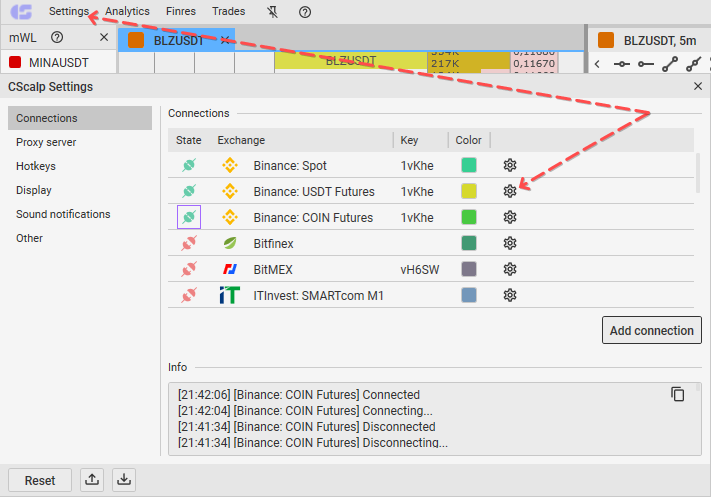Click the mWL watchlist help icon
Screen dimensions: 711x497
57,37
